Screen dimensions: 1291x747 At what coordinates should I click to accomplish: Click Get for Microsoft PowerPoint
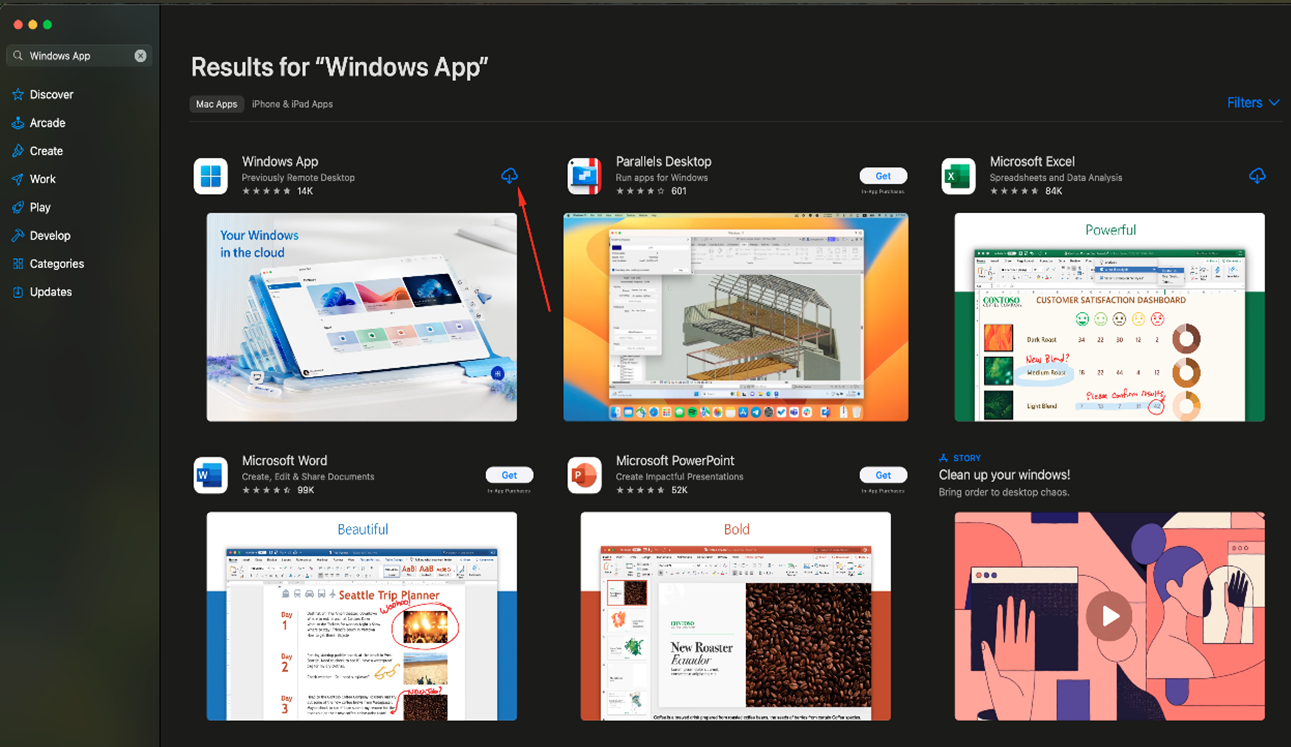(883, 475)
